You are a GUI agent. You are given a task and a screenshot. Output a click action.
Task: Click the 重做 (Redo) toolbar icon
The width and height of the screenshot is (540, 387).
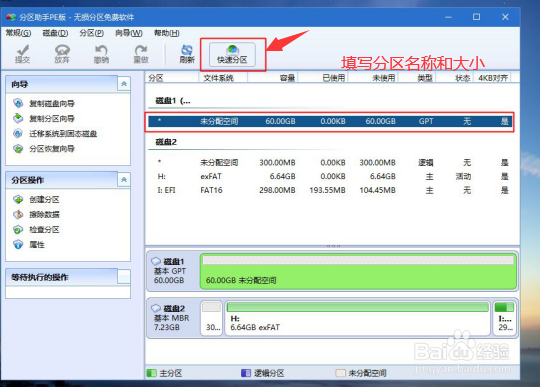pos(141,54)
